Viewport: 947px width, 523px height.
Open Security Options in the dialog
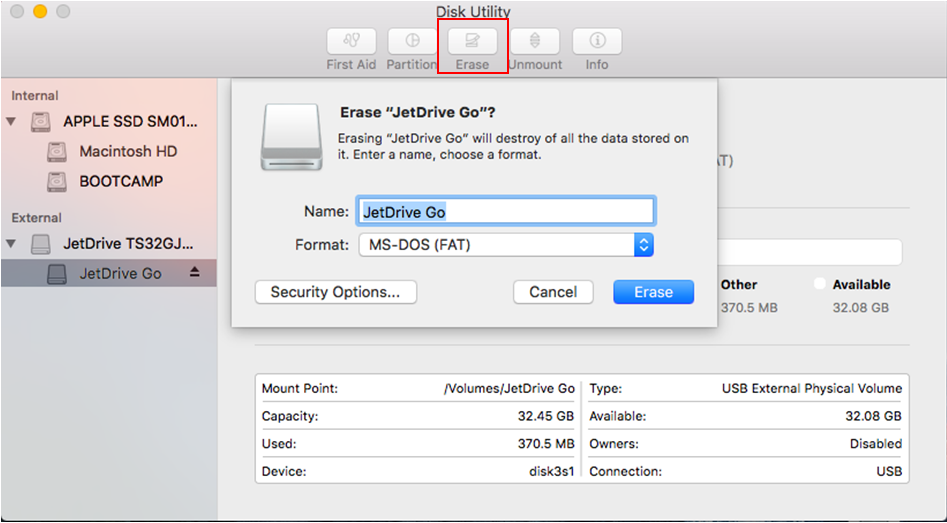[336, 292]
